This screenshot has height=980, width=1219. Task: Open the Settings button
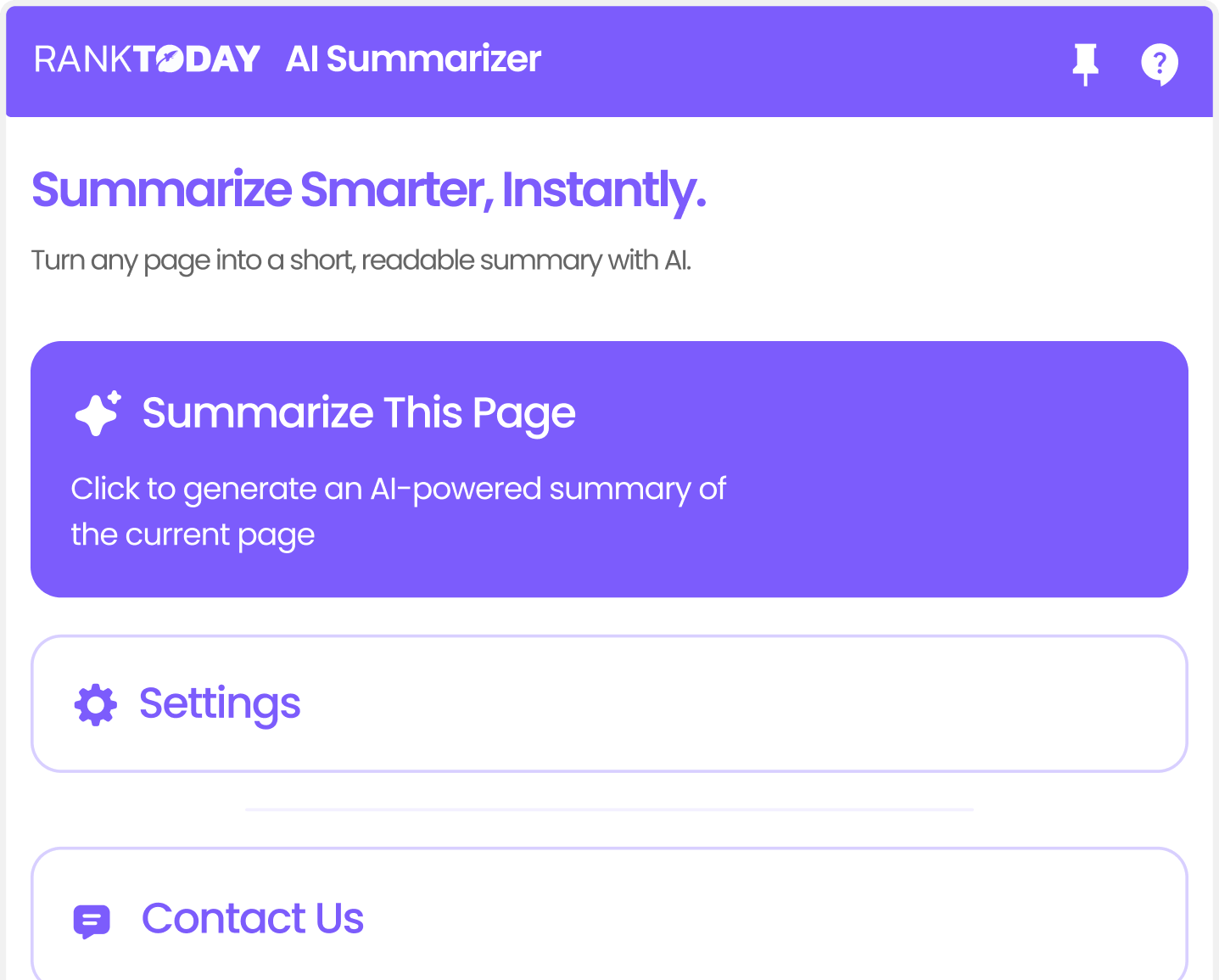608,704
